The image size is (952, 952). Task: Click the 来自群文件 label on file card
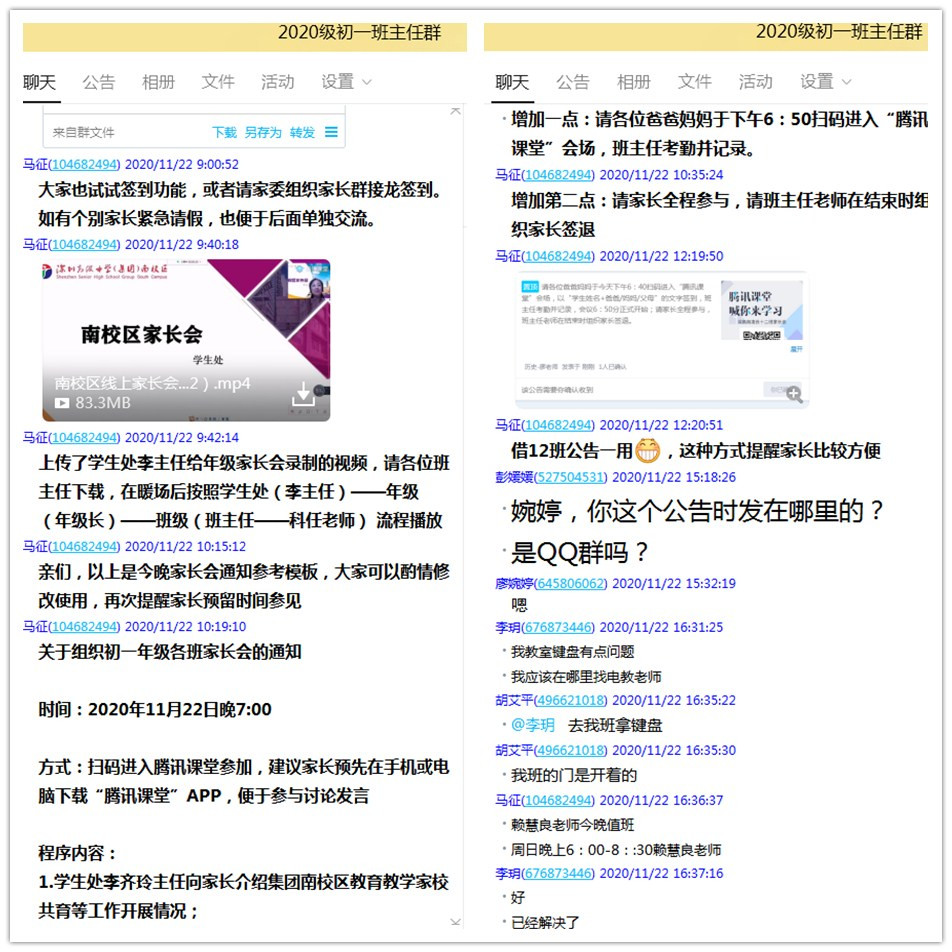click(83, 132)
